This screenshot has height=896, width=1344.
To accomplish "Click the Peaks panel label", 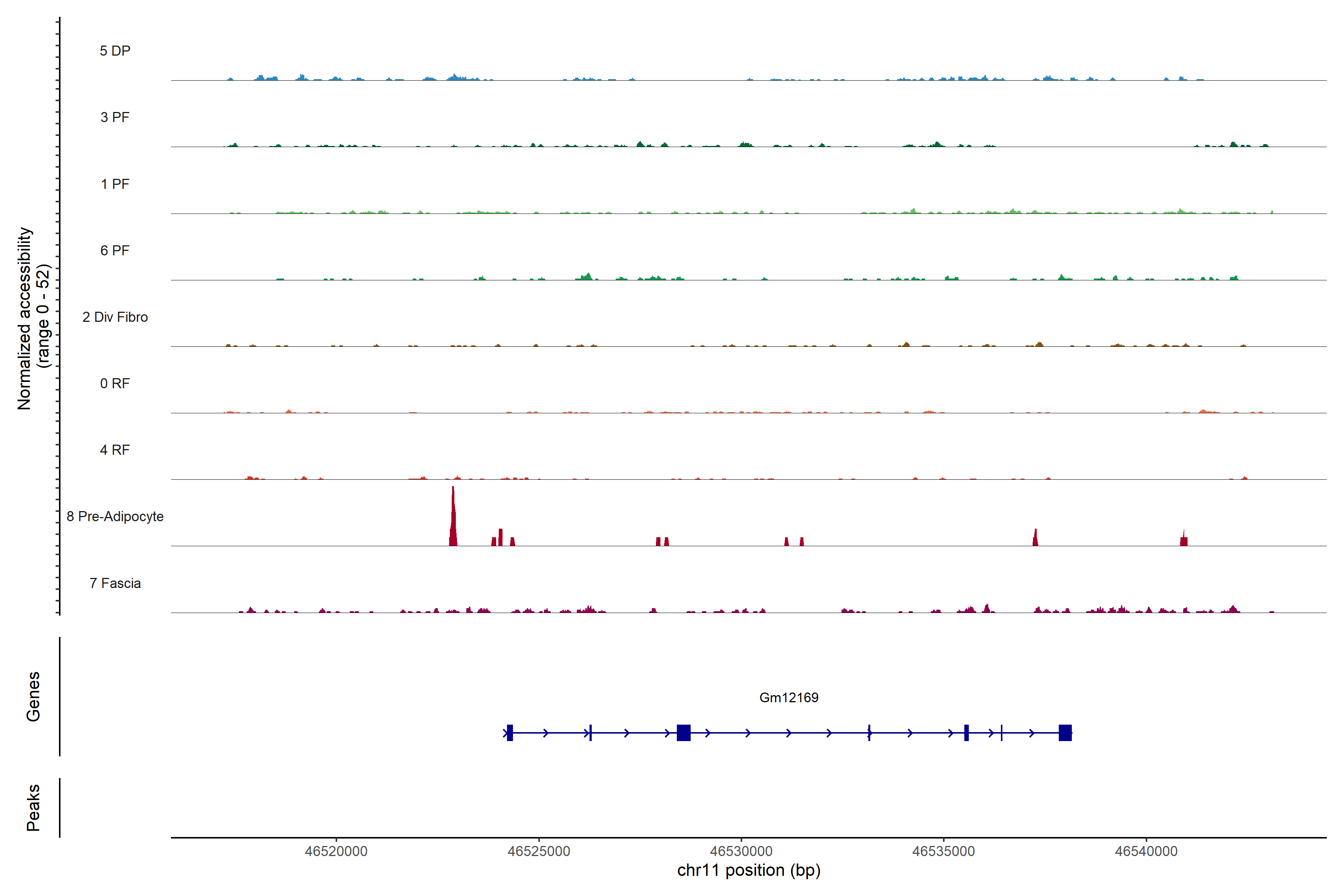I will pos(33,807).
